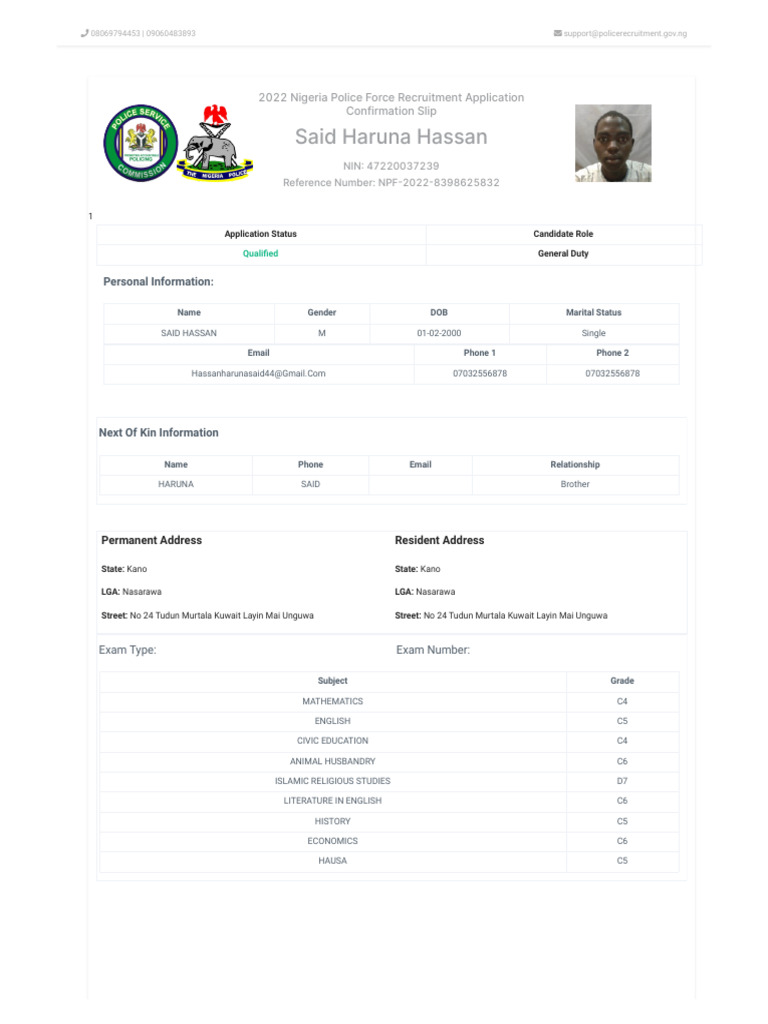Image resolution: width=768 pixels, height=1024 pixels.
Task: Click the Grade column header
Action: 622,680
